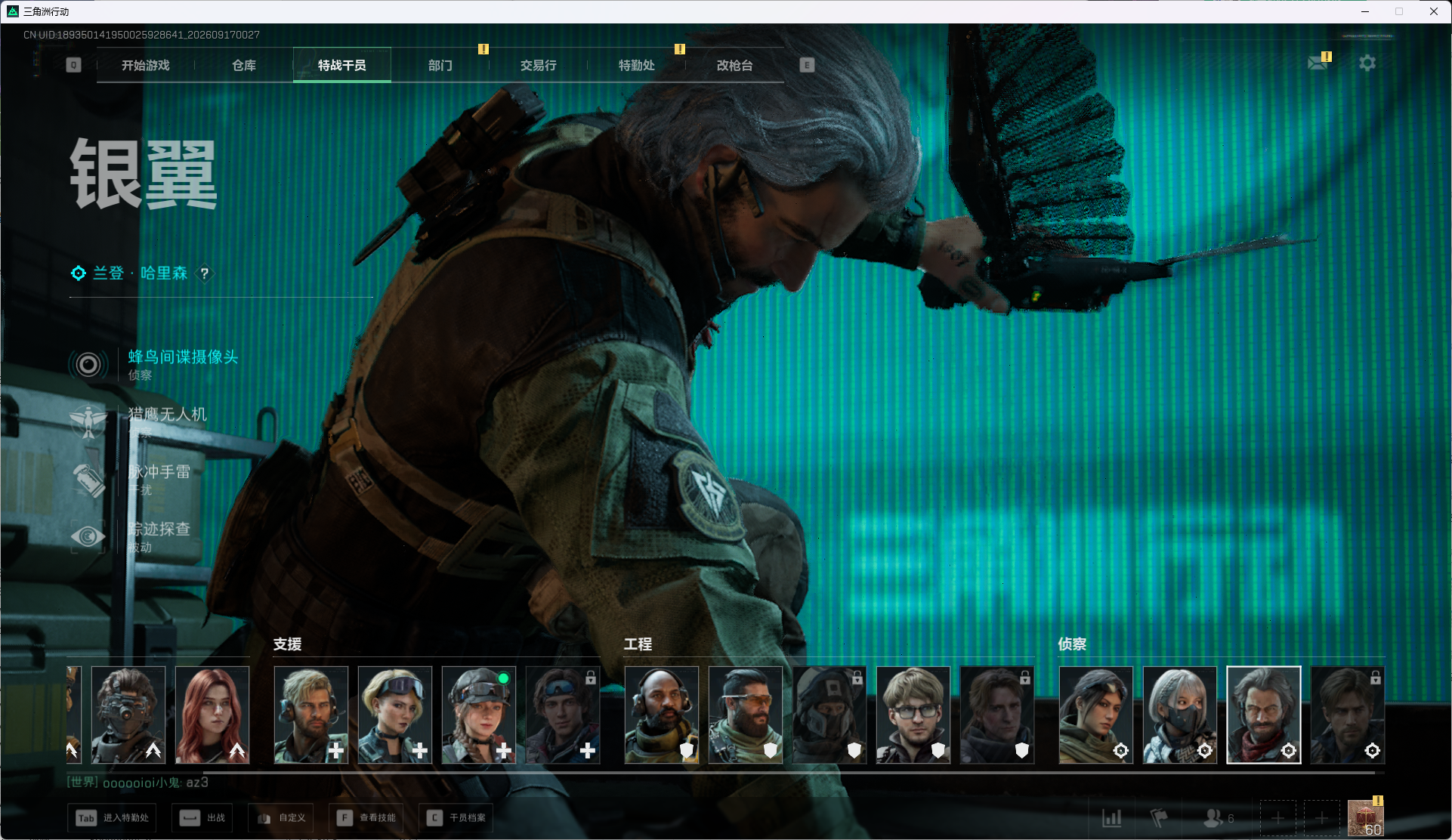Open the statistics bar chart icon
Image resolution: width=1452 pixels, height=840 pixels.
click(x=1112, y=818)
